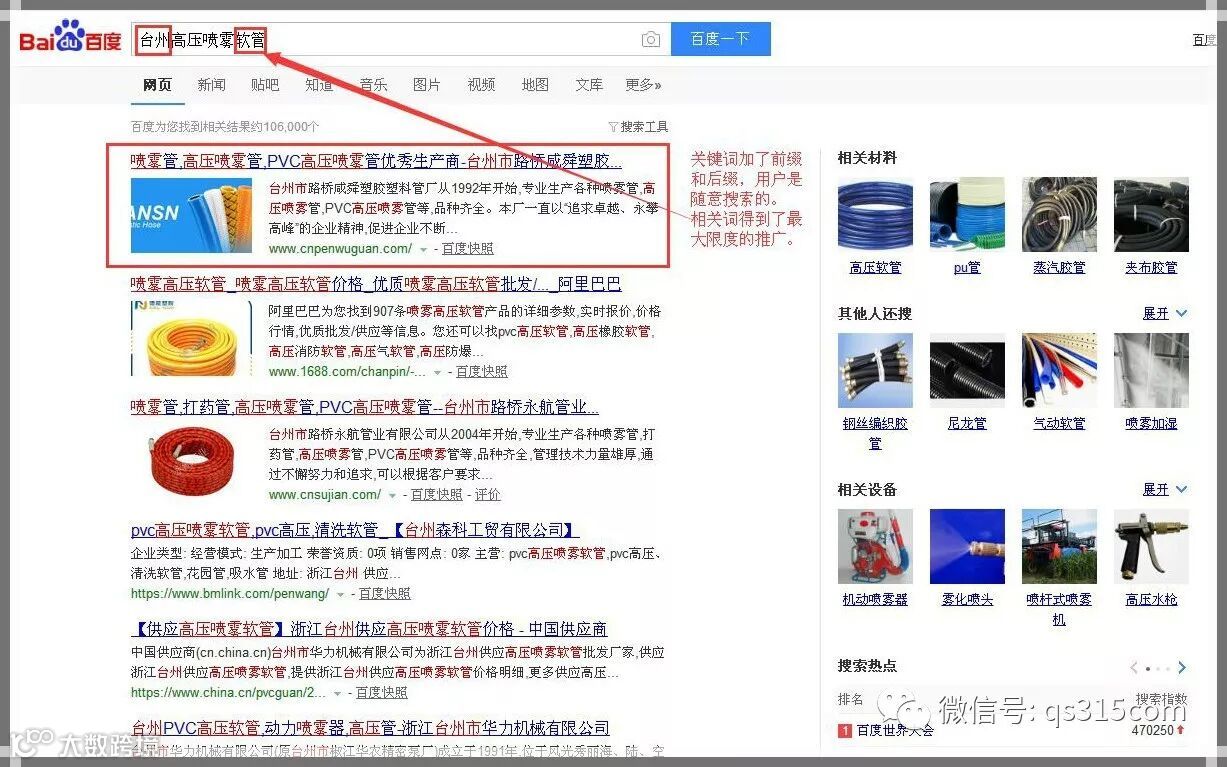Open the 高压软管 text link
The width and height of the screenshot is (1227, 767).
pyautogui.click(x=875, y=267)
